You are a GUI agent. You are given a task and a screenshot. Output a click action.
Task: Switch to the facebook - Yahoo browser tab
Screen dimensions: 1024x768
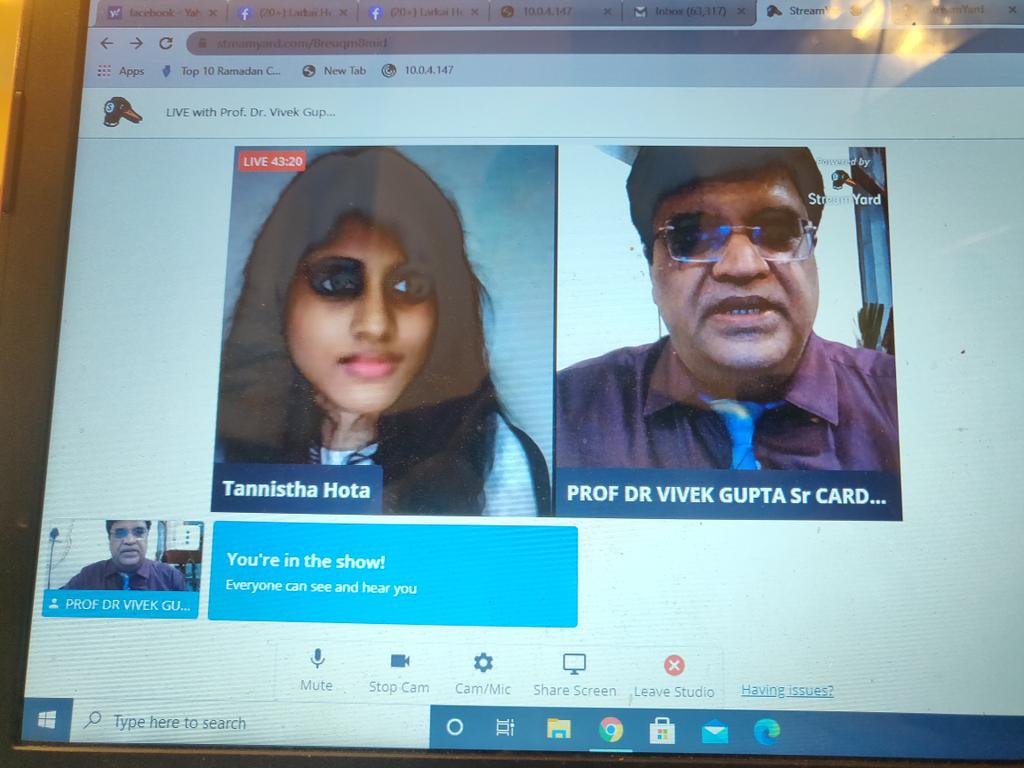coord(163,12)
